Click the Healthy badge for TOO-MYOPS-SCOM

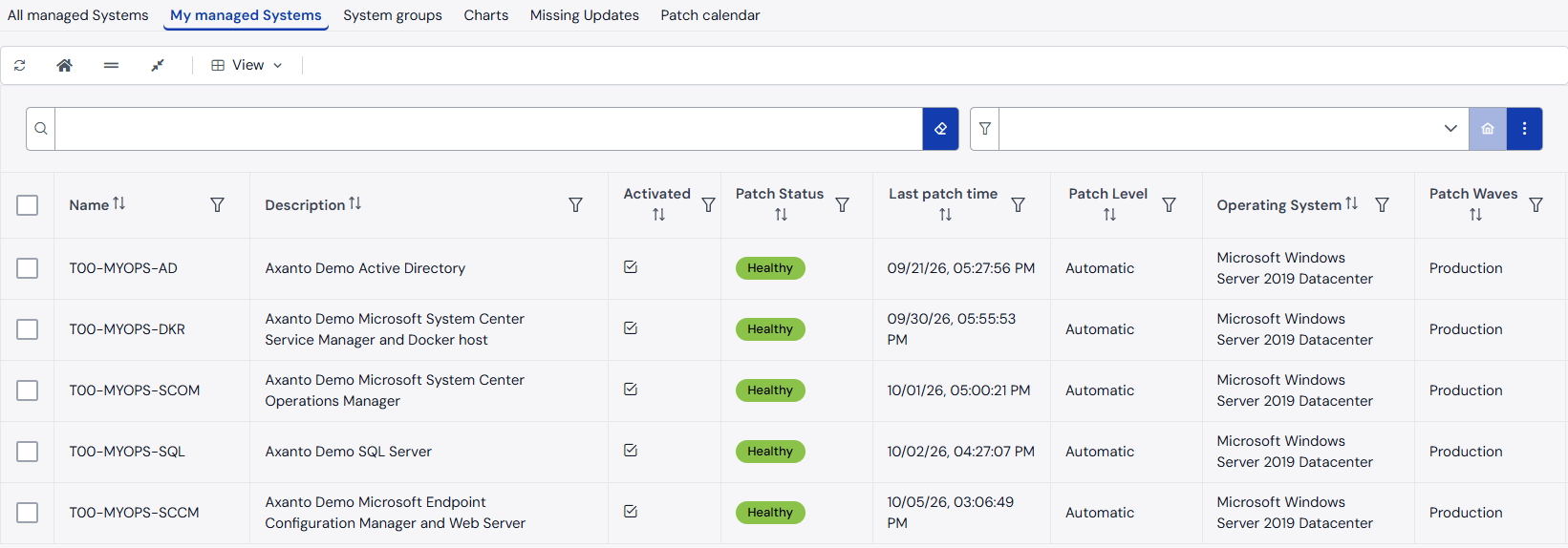(770, 390)
